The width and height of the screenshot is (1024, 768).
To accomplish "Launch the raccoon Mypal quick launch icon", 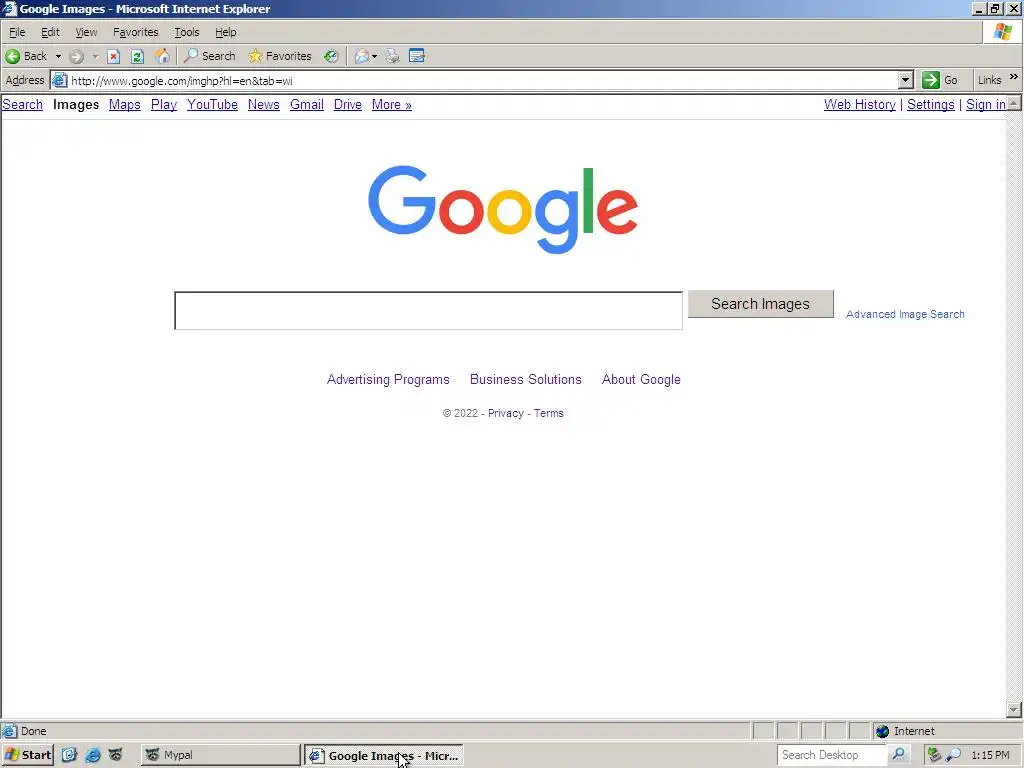I will (116, 755).
